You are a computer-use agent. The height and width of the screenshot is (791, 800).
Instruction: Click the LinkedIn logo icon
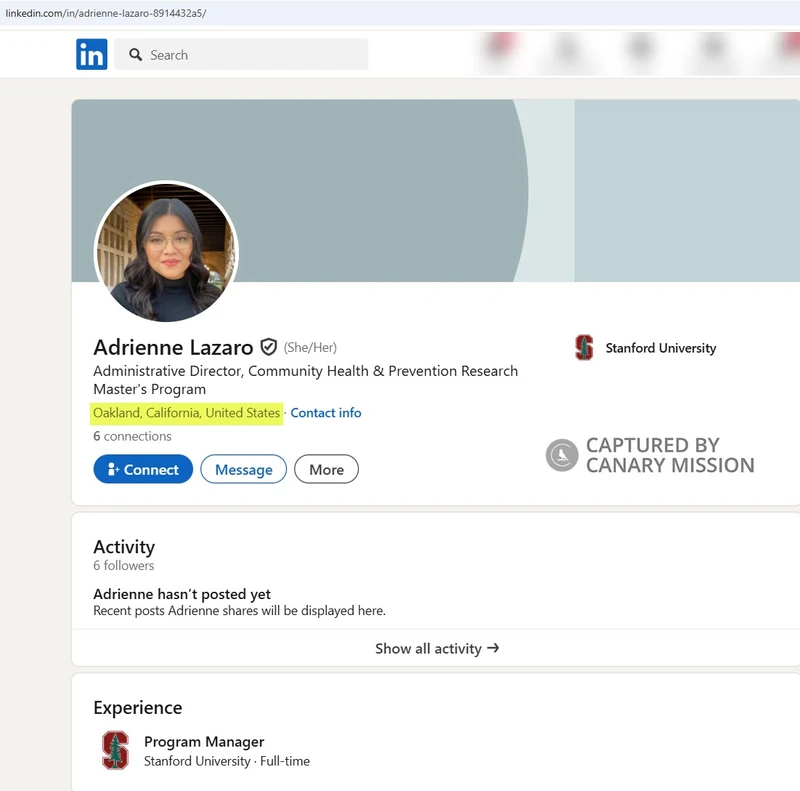coord(92,54)
